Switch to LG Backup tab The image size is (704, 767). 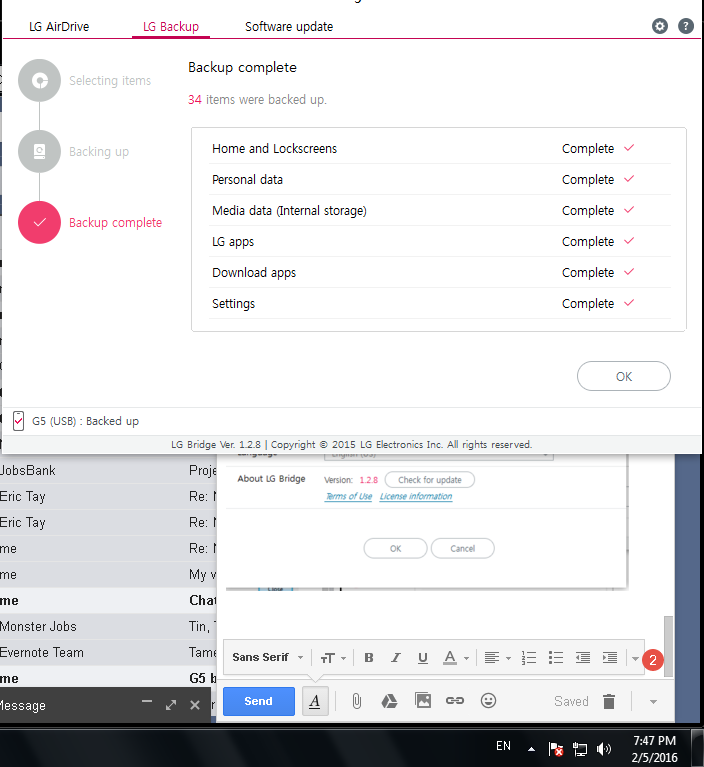pos(171,26)
